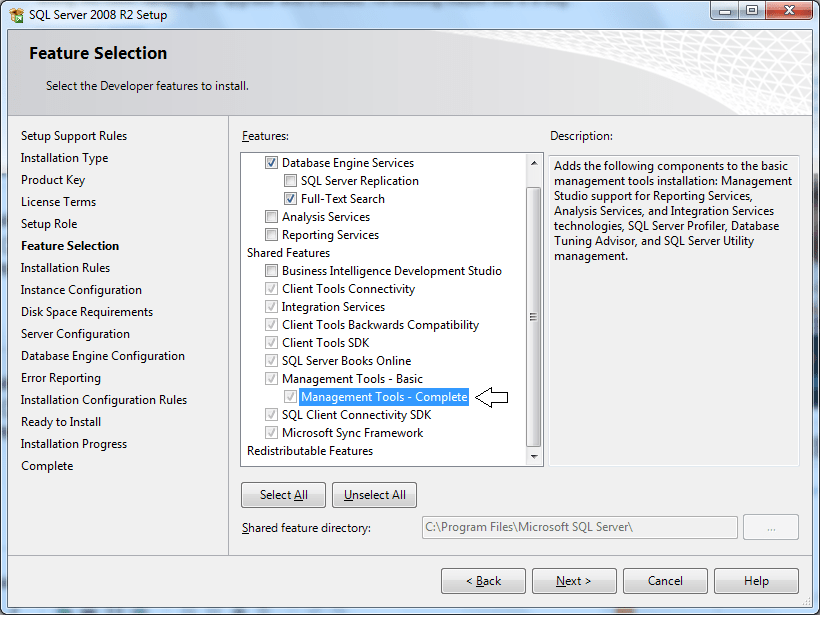Click the features list scrollbar thumb

coord(534,317)
